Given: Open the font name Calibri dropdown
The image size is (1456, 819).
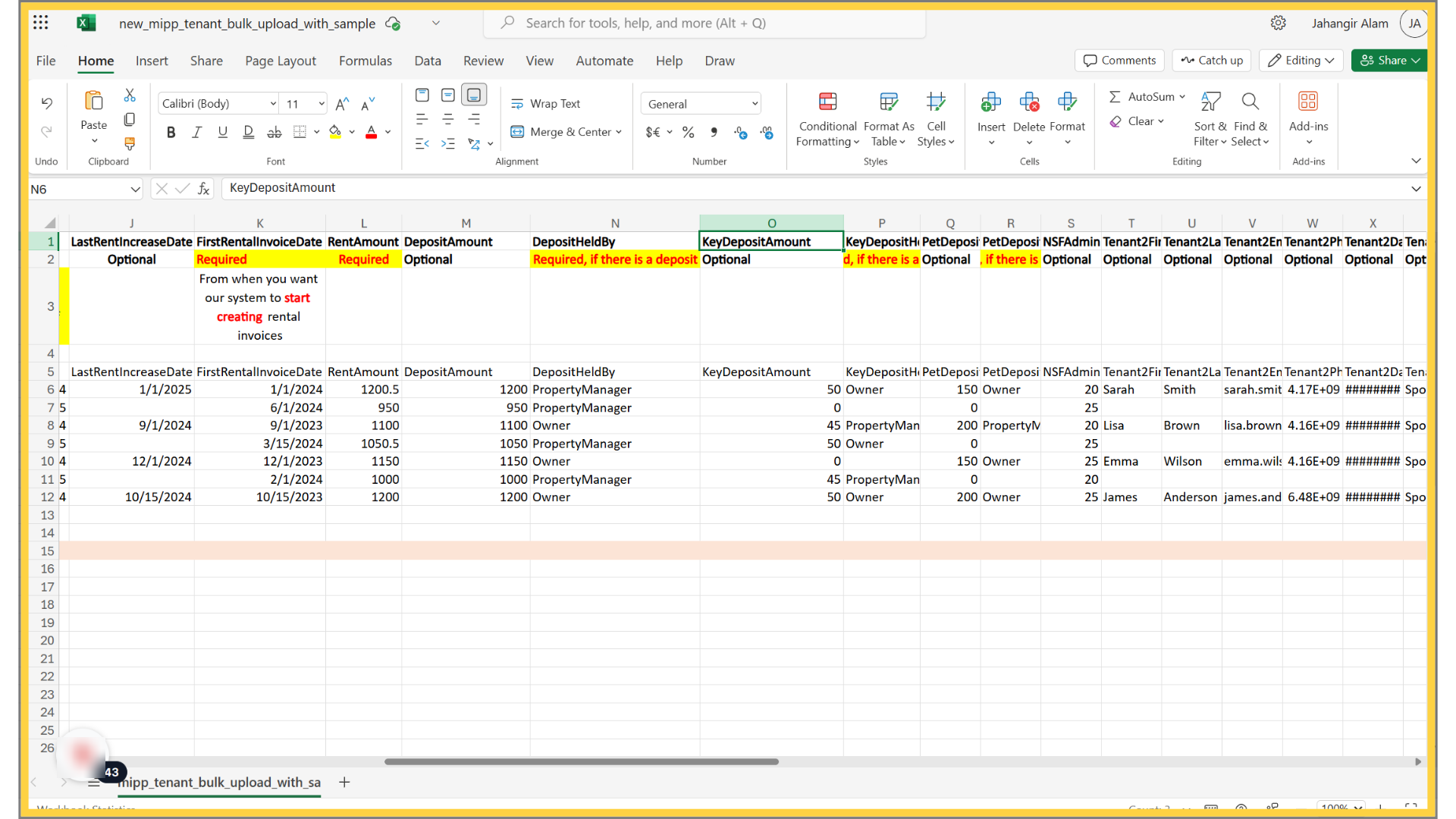Looking at the screenshot, I should [x=273, y=104].
